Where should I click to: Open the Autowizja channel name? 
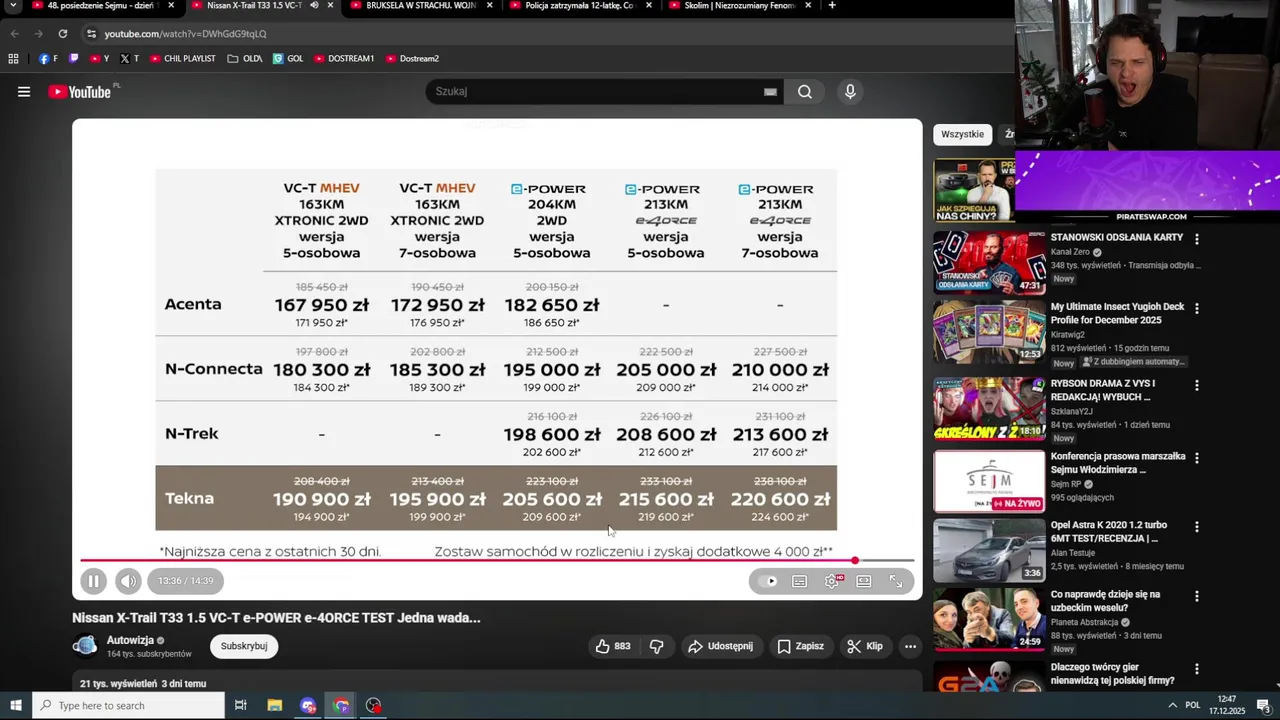[130, 640]
